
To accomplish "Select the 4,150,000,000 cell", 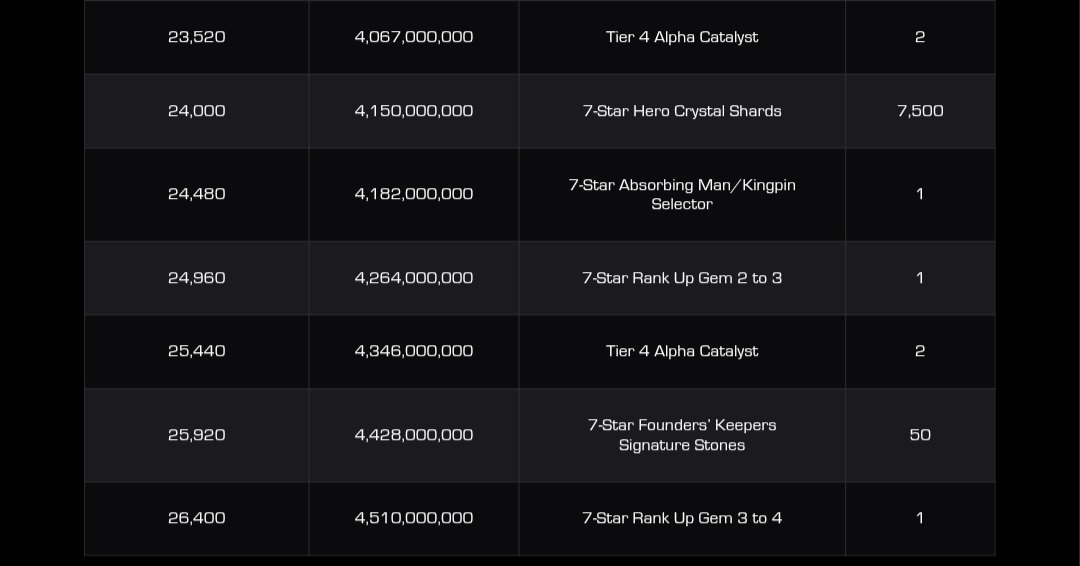I will coord(413,111).
